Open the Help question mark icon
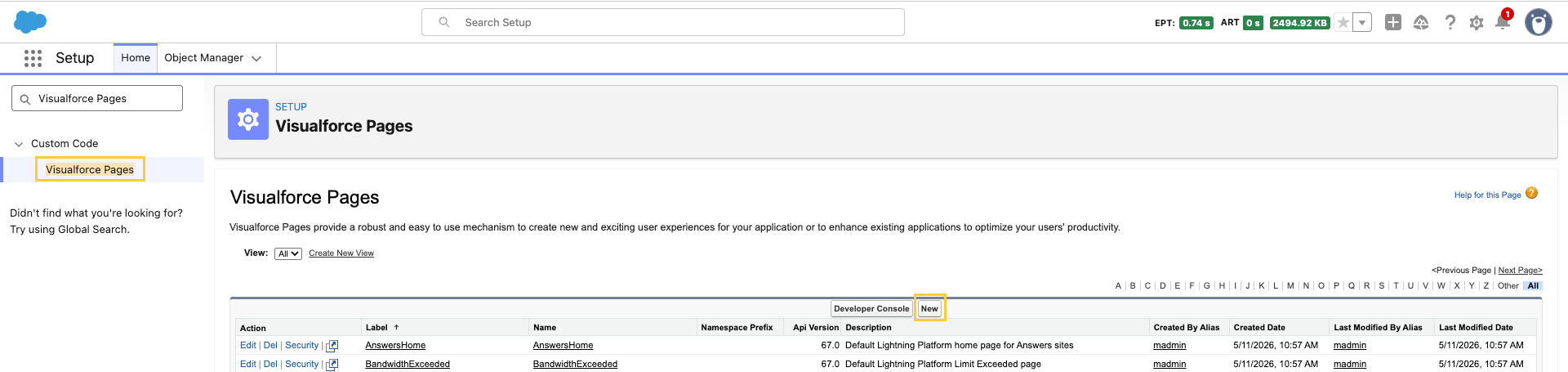The image size is (1568, 372). pos(1450,23)
